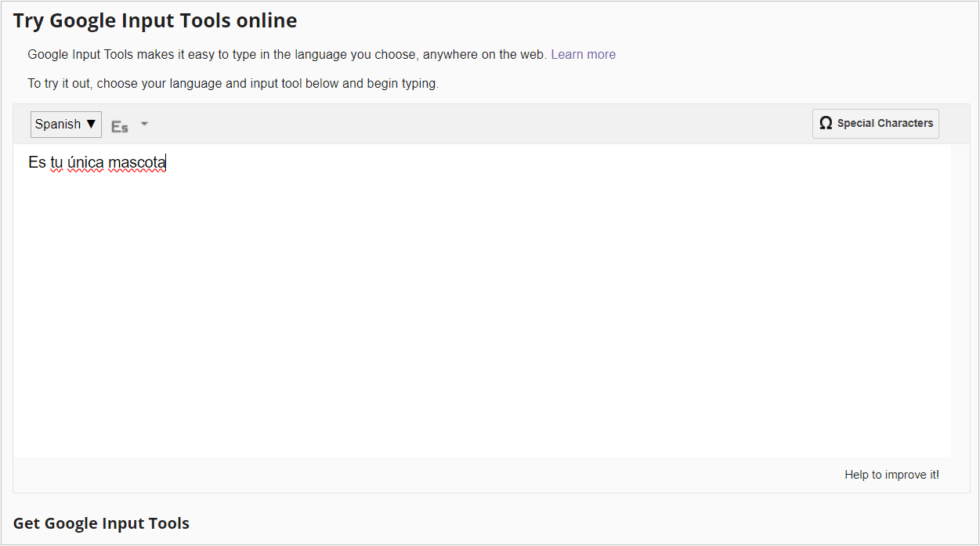The height and width of the screenshot is (546, 980).
Task: Click the "To try it out" instruction line
Action: coord(232,84)
